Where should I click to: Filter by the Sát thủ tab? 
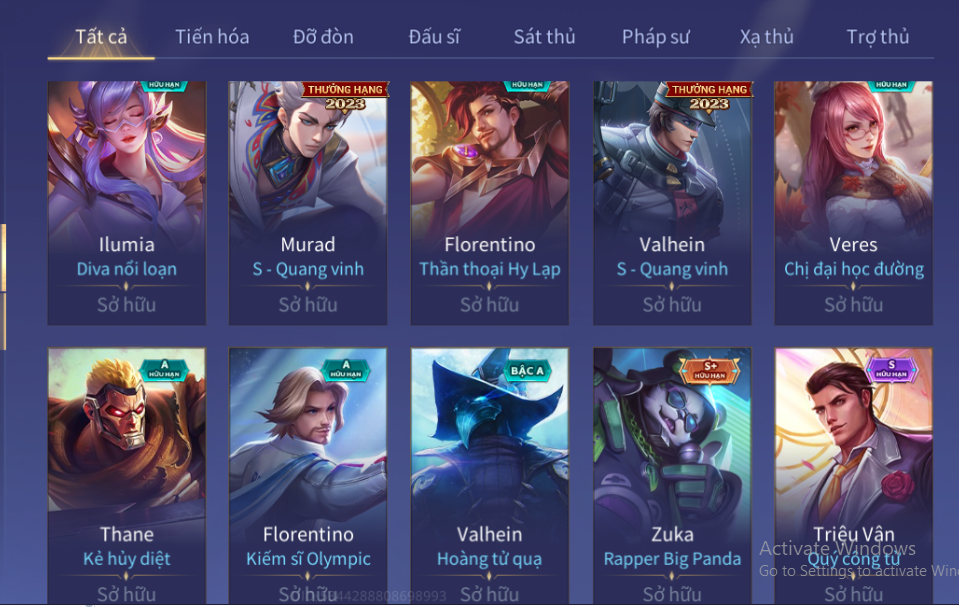click(544, 37)
